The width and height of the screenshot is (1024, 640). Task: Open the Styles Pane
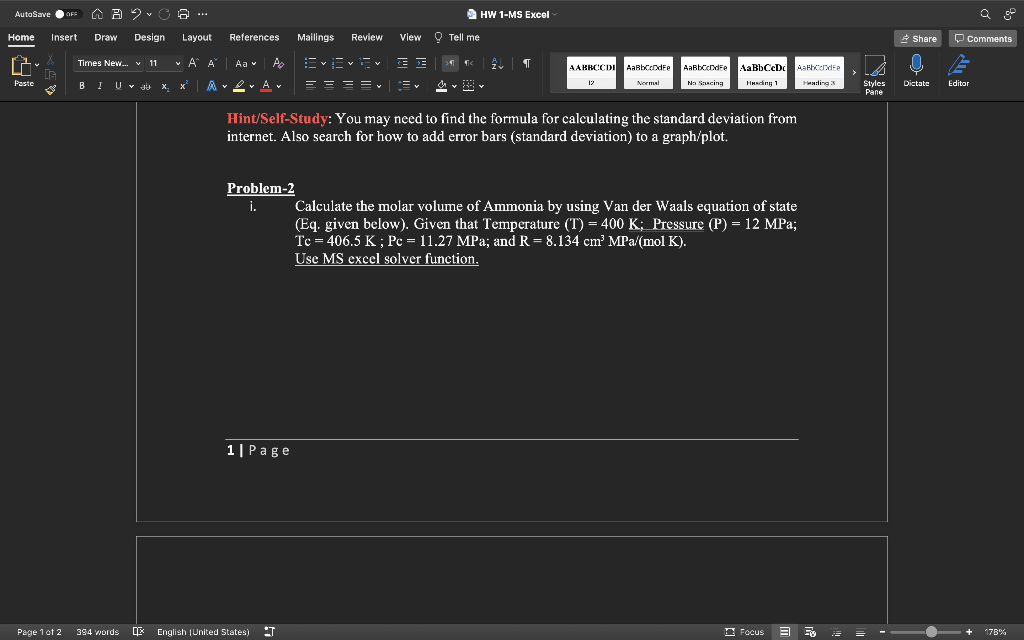pyautogui.click(x=874, y=74)
